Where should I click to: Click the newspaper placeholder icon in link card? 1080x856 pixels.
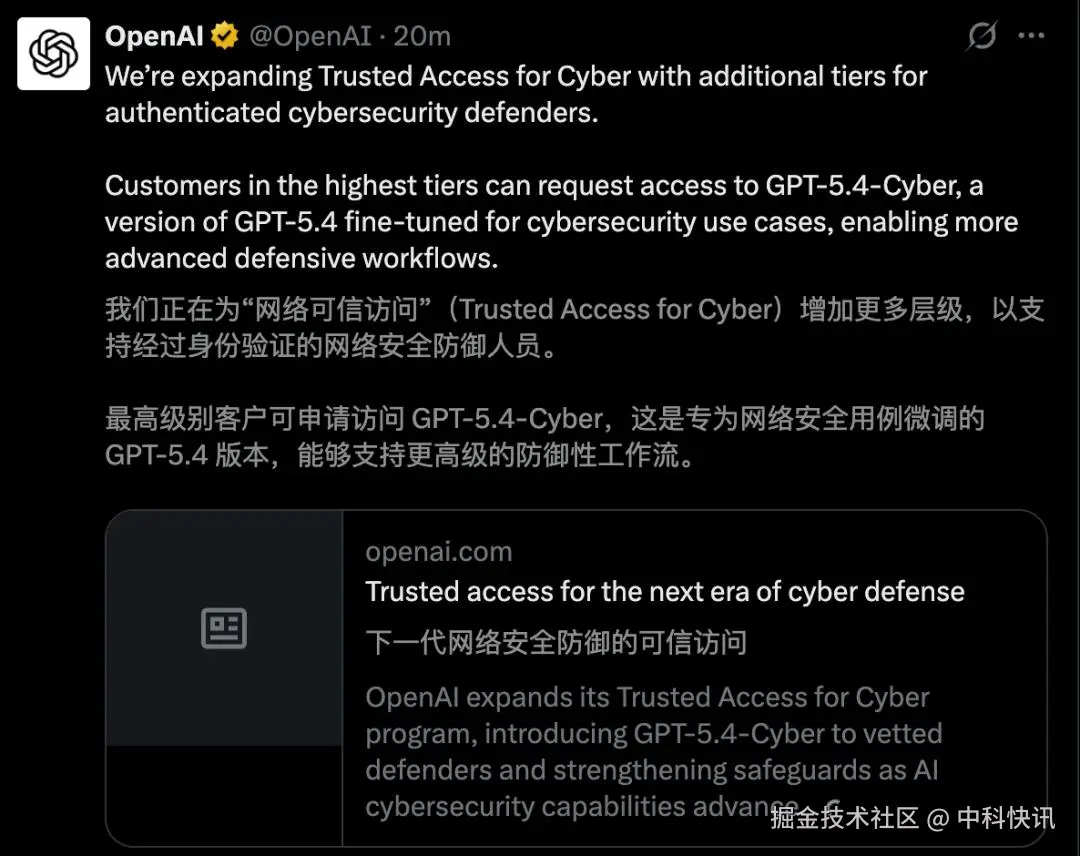coord(224,629)
